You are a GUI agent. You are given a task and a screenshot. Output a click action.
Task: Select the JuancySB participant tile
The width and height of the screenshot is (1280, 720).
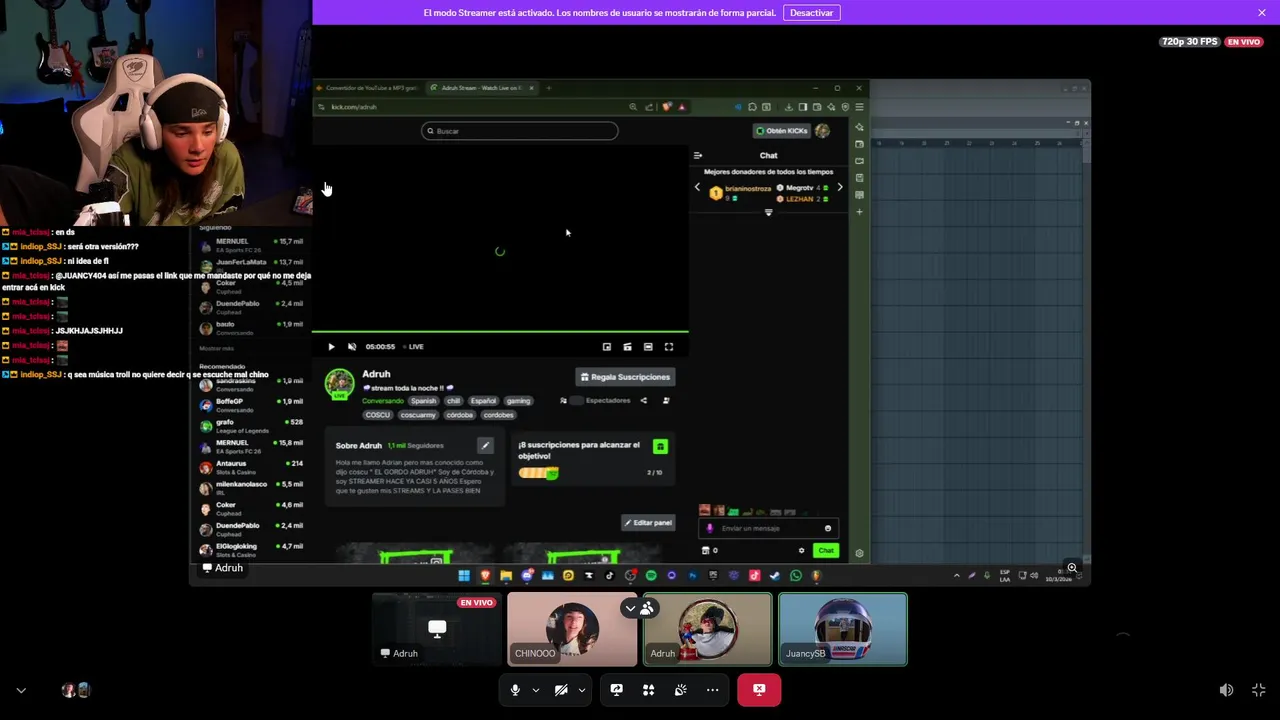(x=843, y=629)
